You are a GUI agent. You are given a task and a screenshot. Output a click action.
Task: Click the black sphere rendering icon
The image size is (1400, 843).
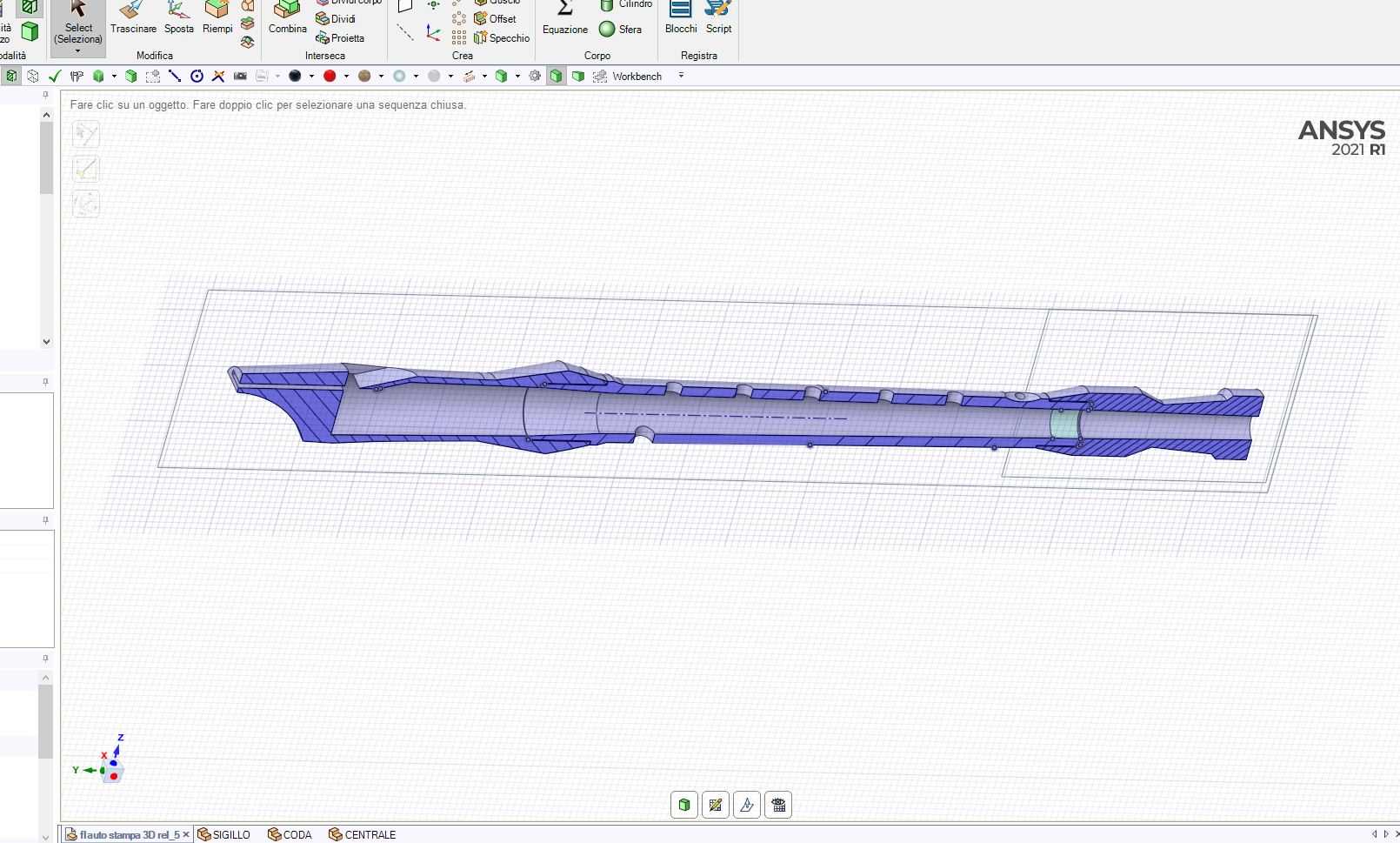[295, 77]
